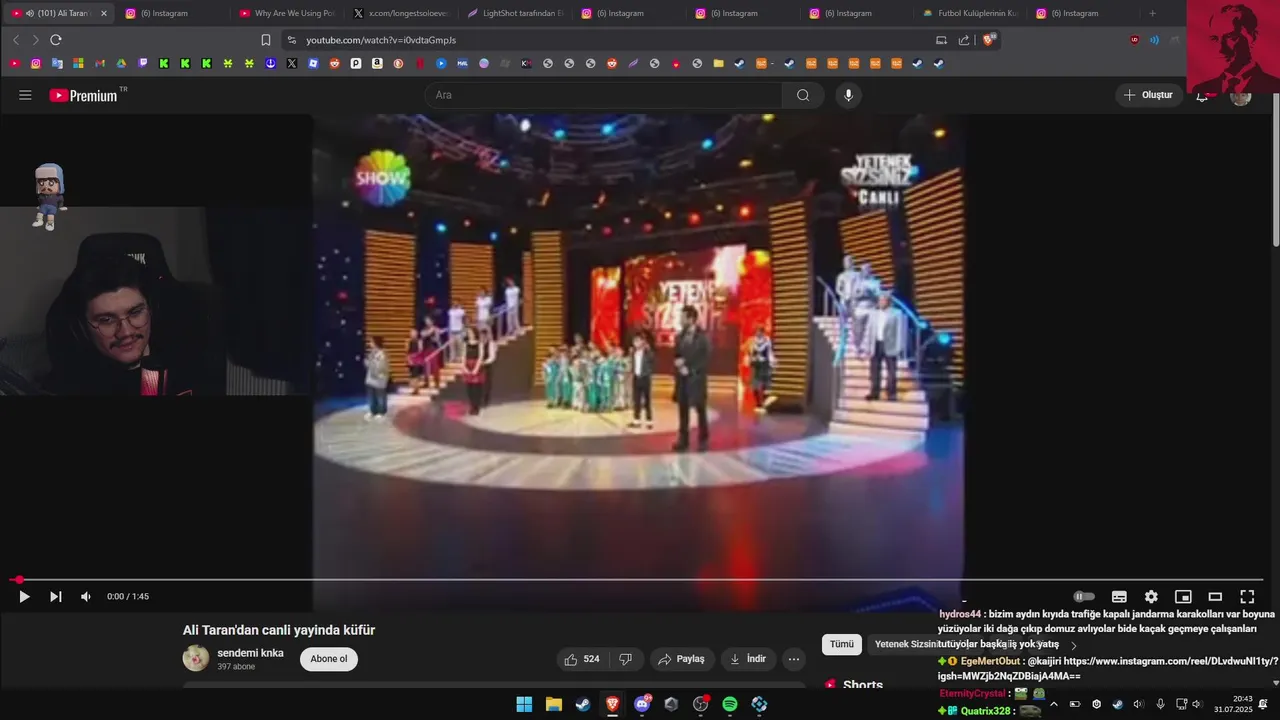Share this page from address bar

(x=964, y=40)
